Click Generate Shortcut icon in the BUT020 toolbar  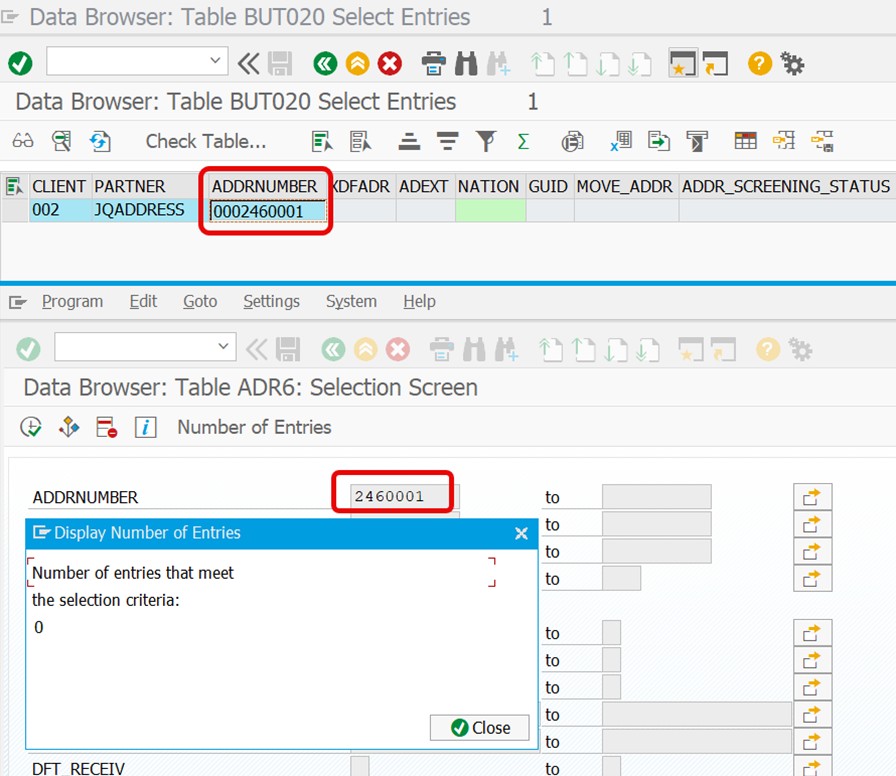coord(715,63)
